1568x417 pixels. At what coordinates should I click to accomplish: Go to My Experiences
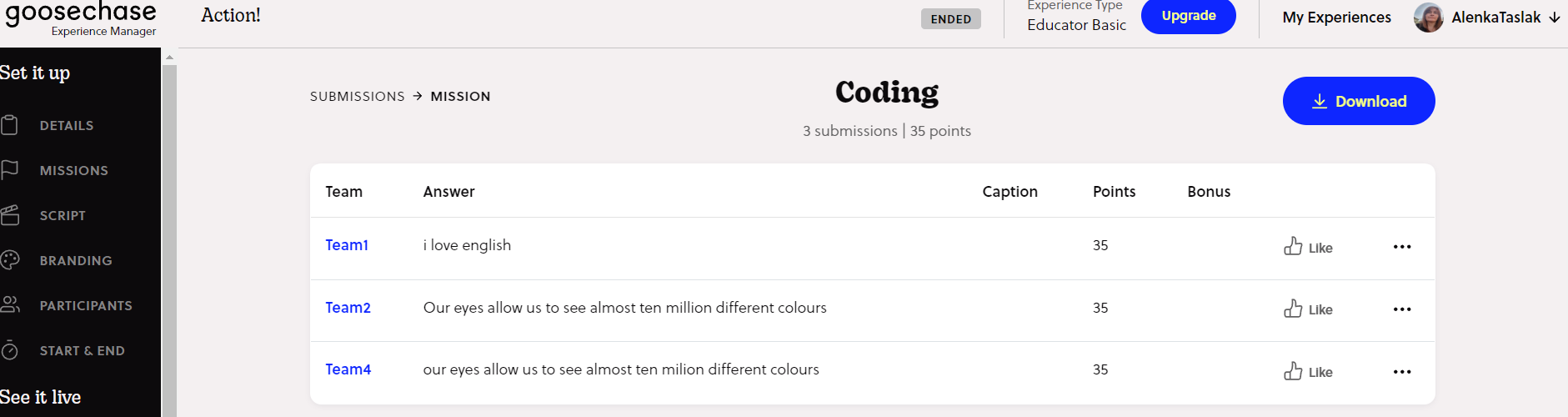tap(1336, 18)
